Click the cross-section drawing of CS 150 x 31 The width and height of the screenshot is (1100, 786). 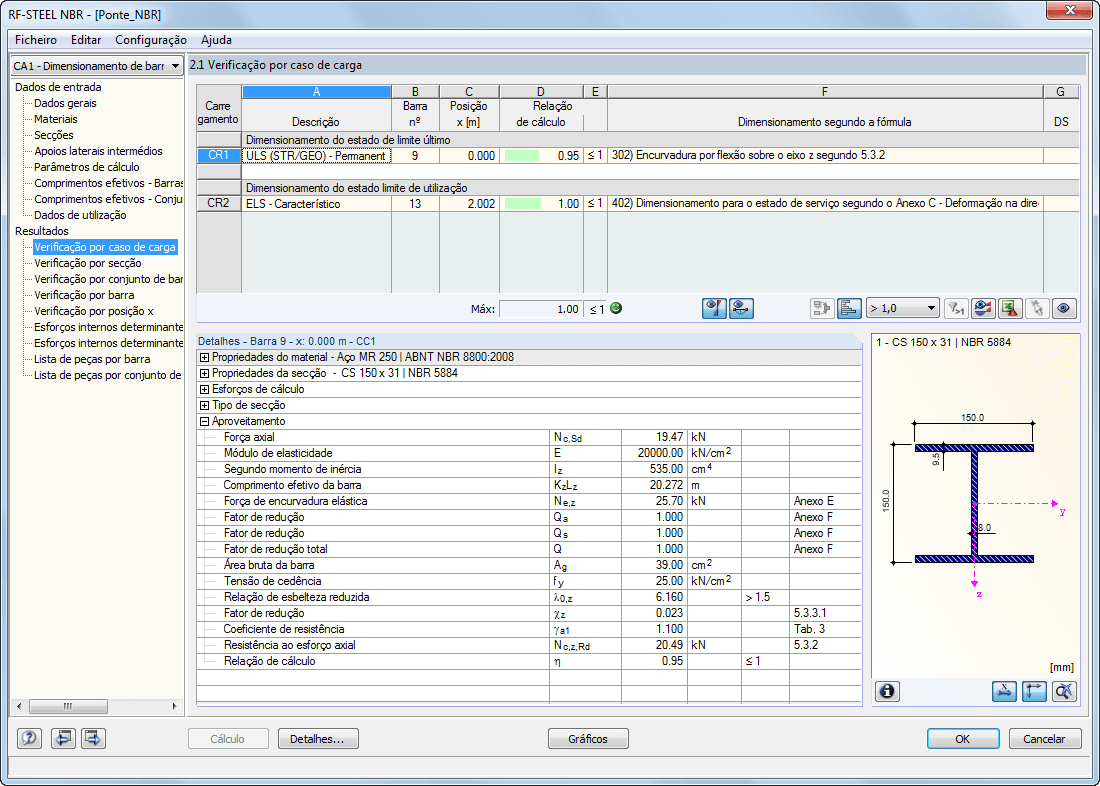click(975, 503)
